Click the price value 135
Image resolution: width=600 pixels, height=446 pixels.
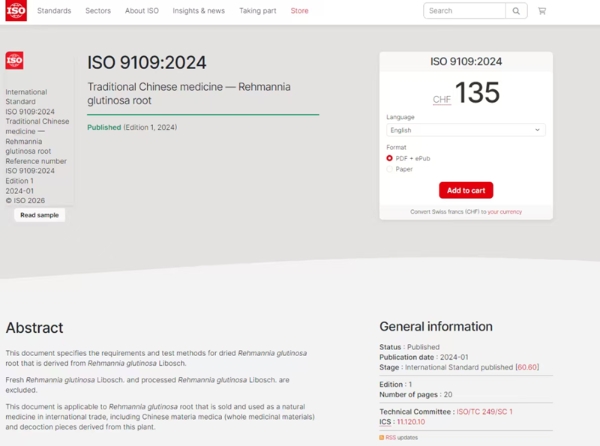tap(477, 93)
